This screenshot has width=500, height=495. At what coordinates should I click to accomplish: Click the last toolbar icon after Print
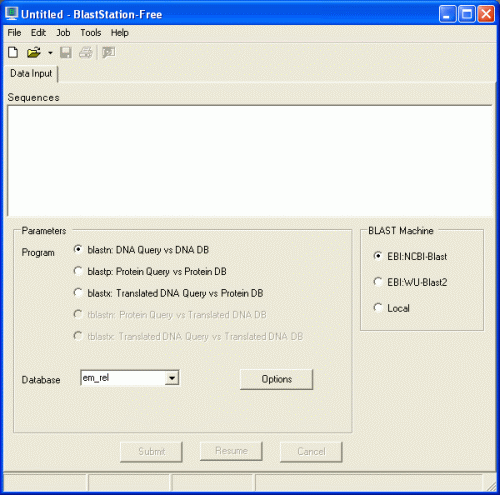[x=109, y=53]
